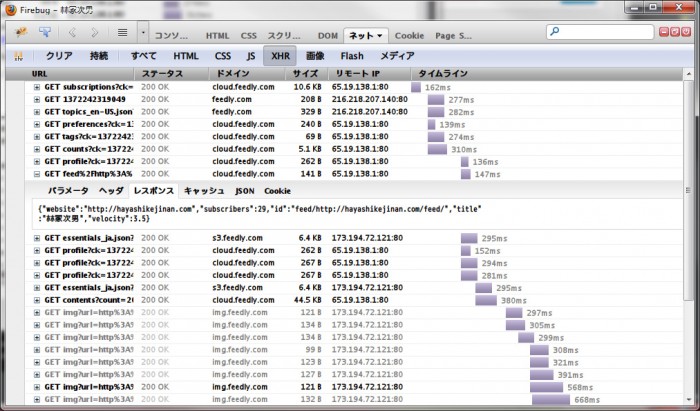Switch to the ヘッダ tab
Image resolution: width=700 pixels, height=411 pixels.
tap(111, 190)
